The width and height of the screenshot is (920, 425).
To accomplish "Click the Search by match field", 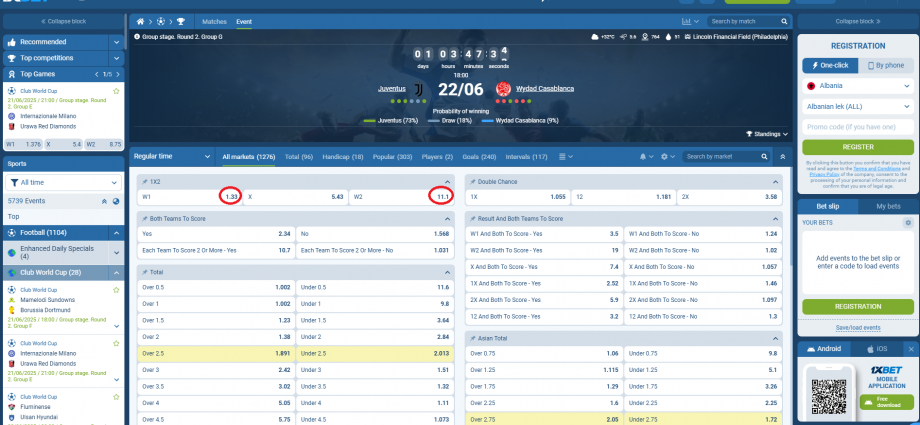I will click(743, 22).
